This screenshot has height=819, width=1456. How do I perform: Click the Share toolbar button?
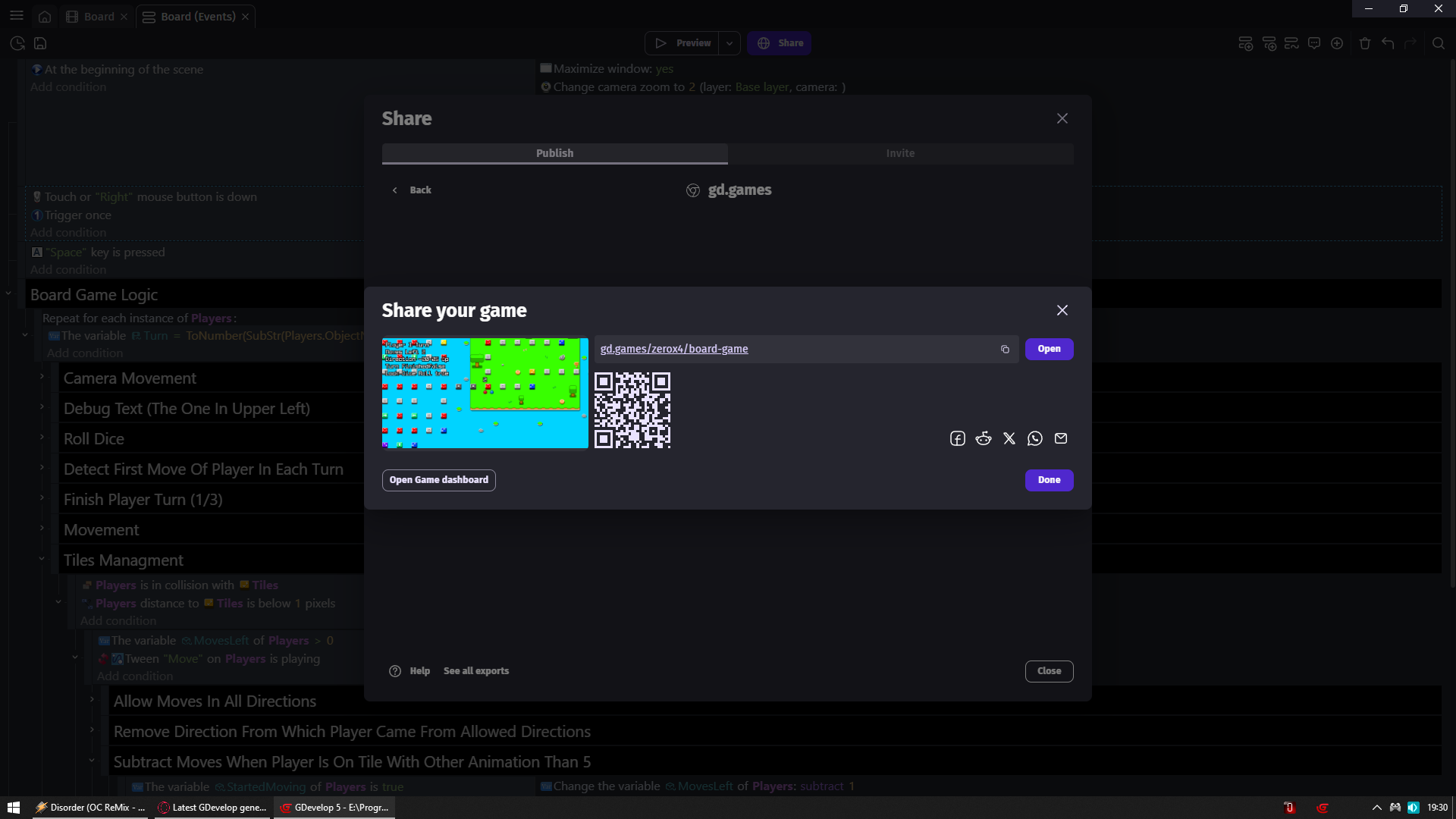point(780,43)
